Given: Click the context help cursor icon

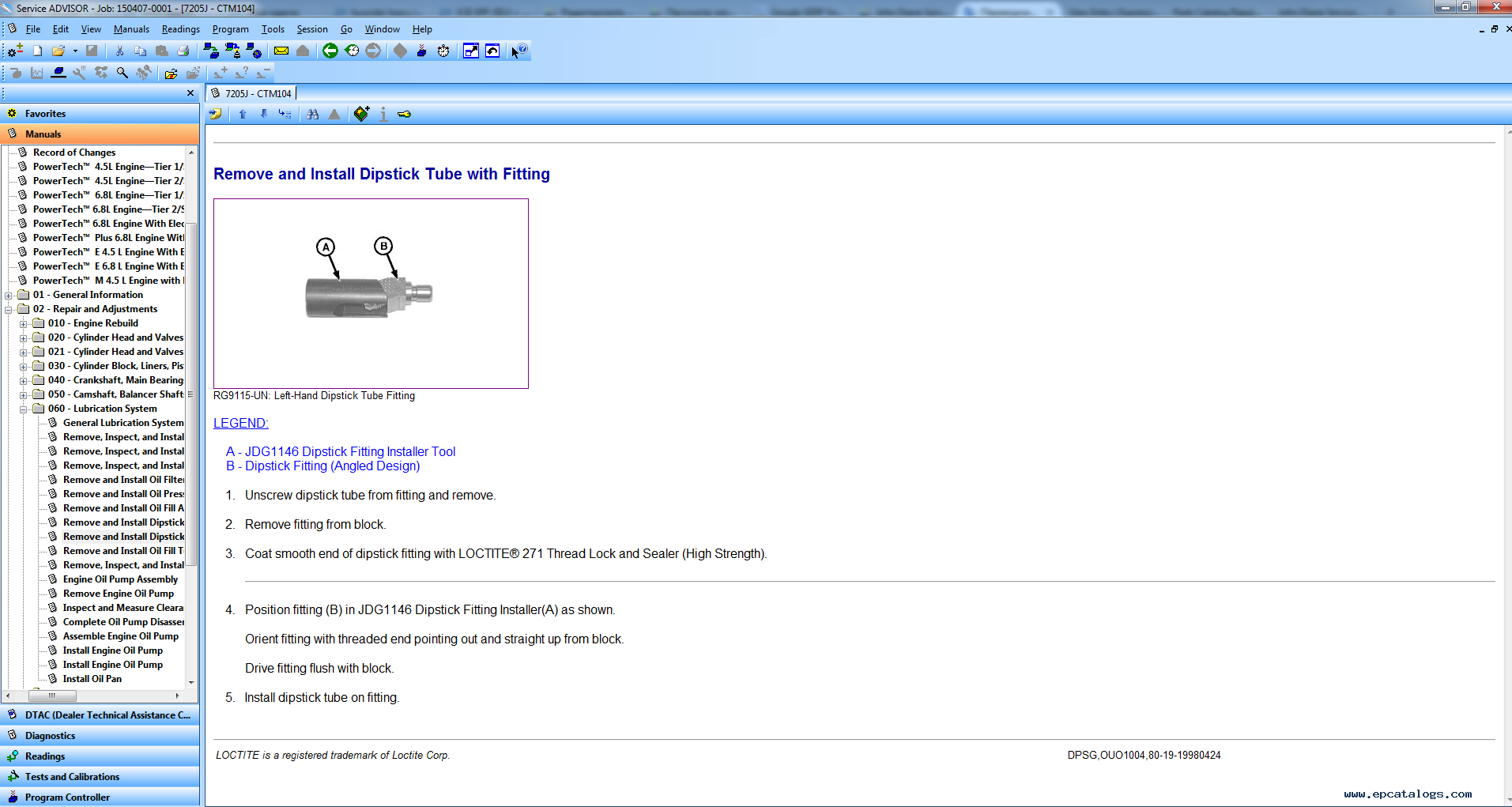Looking at the screenshot, I should pyautogui.click(x=518, y=51).
